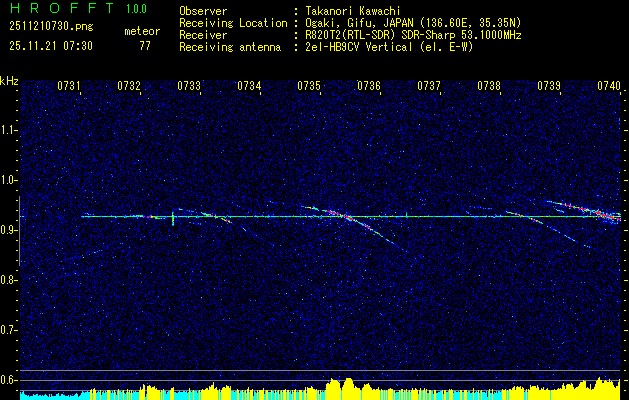
Task: Click the 0735 time marker
Action: point(309,85)
